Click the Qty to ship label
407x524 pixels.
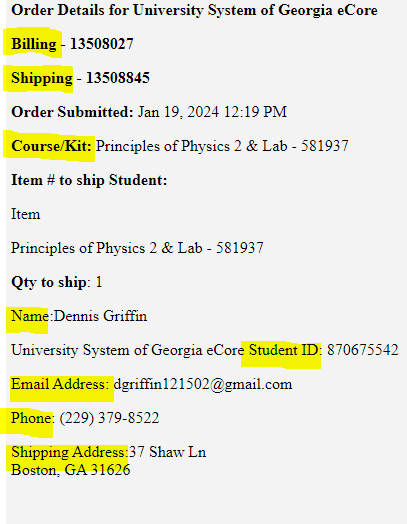pos(49,282)
